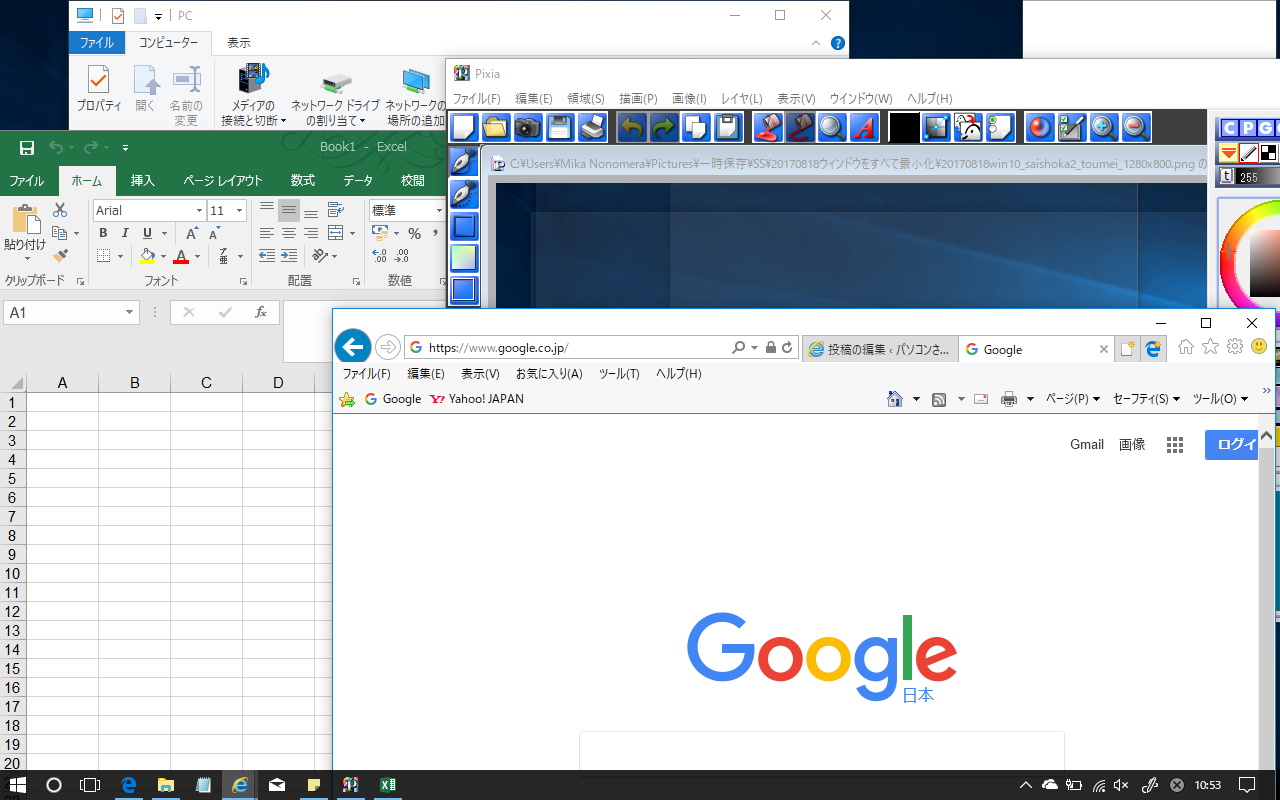
Task: Click the プロパティ button in PC window
Action: 99,91
